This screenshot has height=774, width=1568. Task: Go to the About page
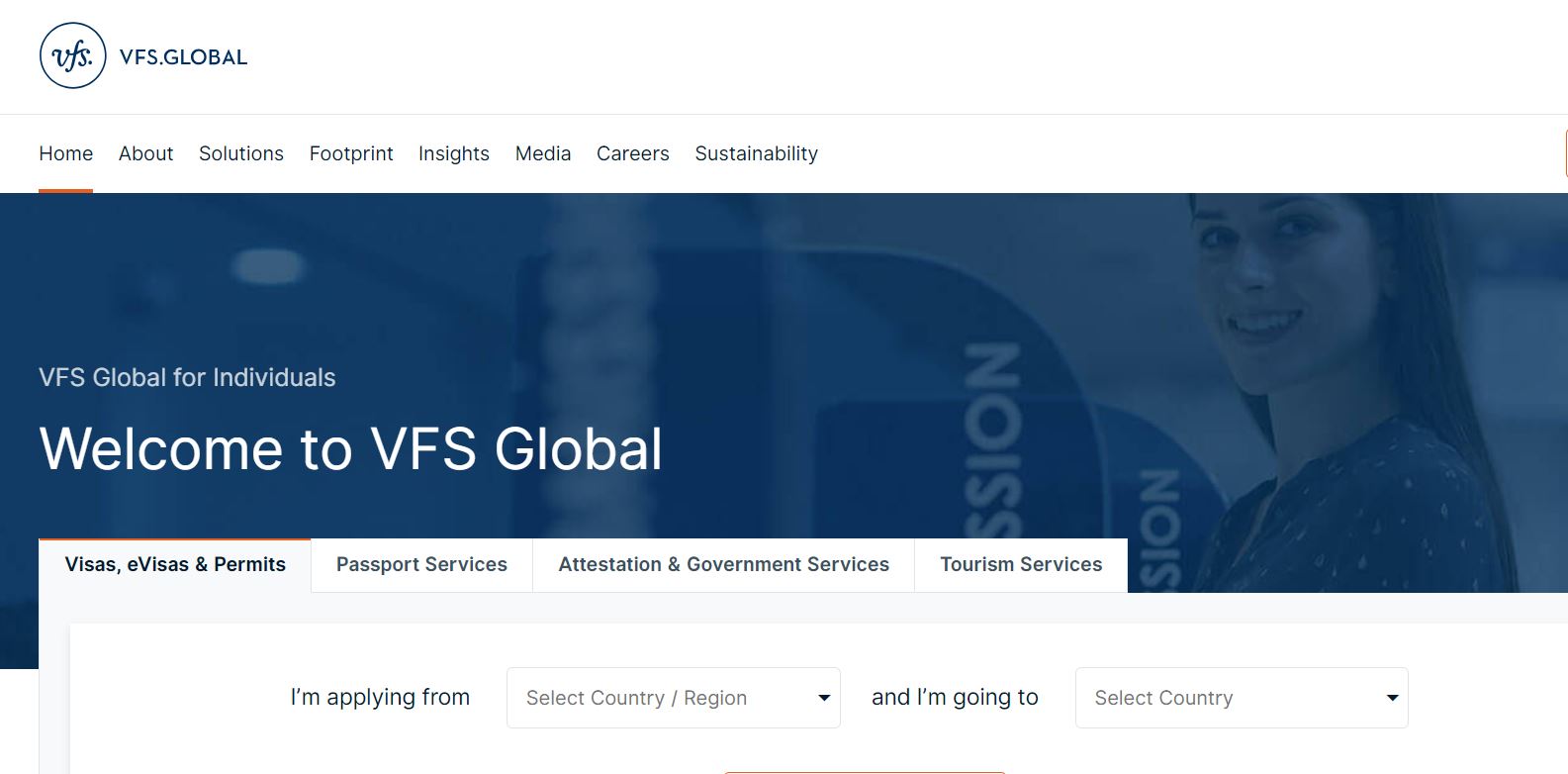(x=145, y=153)
